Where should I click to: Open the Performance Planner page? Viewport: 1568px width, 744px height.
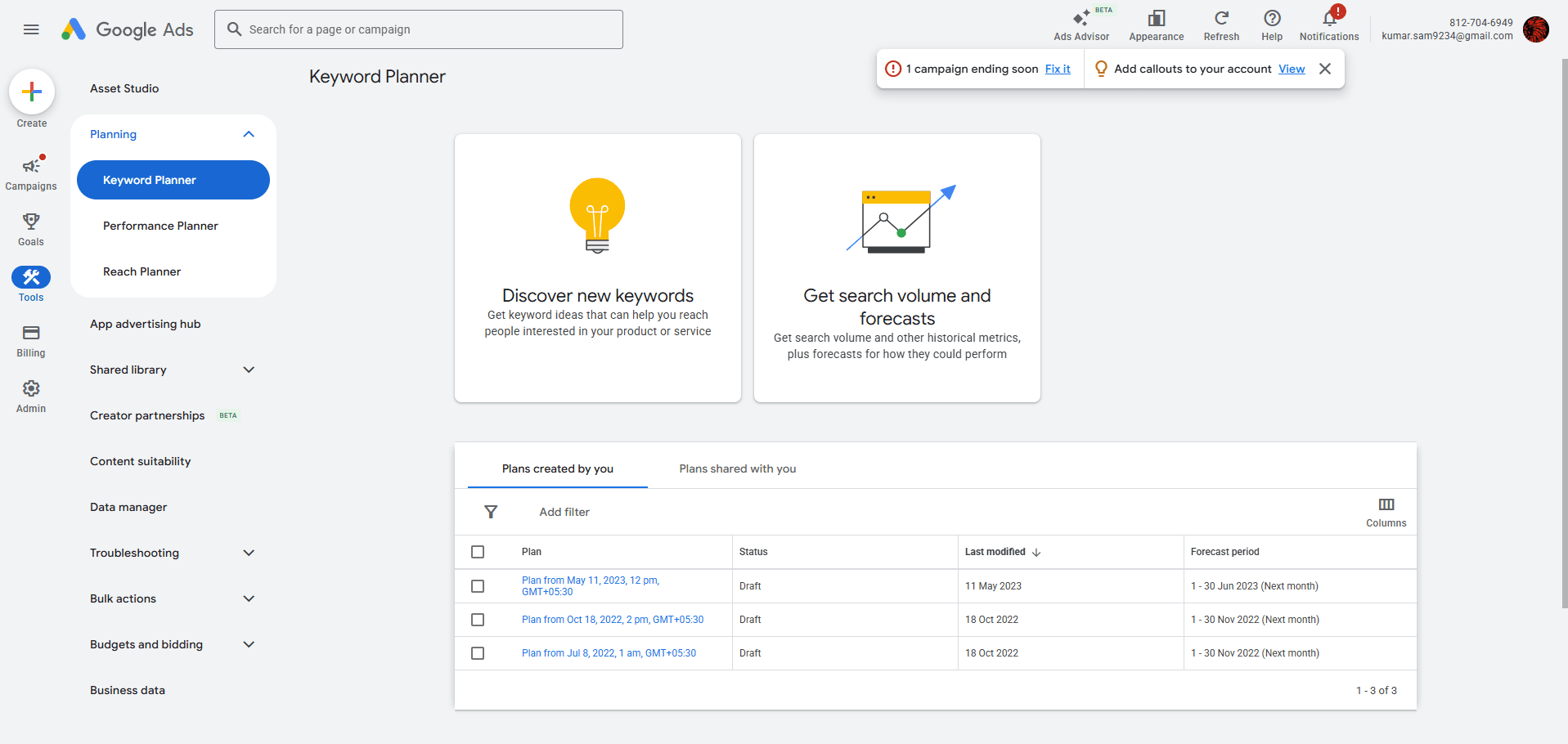[x=159, y=226]
